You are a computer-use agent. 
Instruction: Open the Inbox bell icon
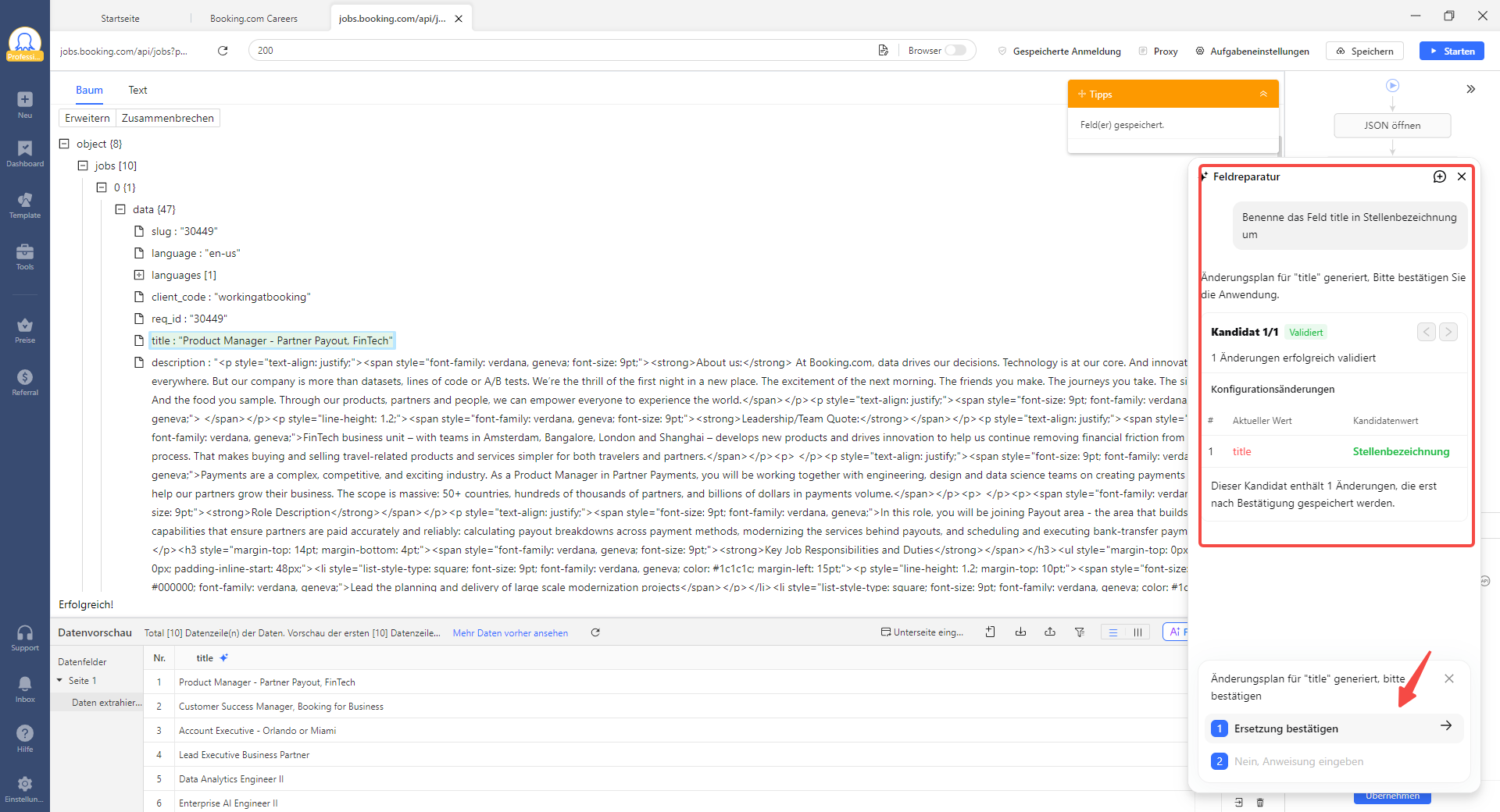pos(25,689)
